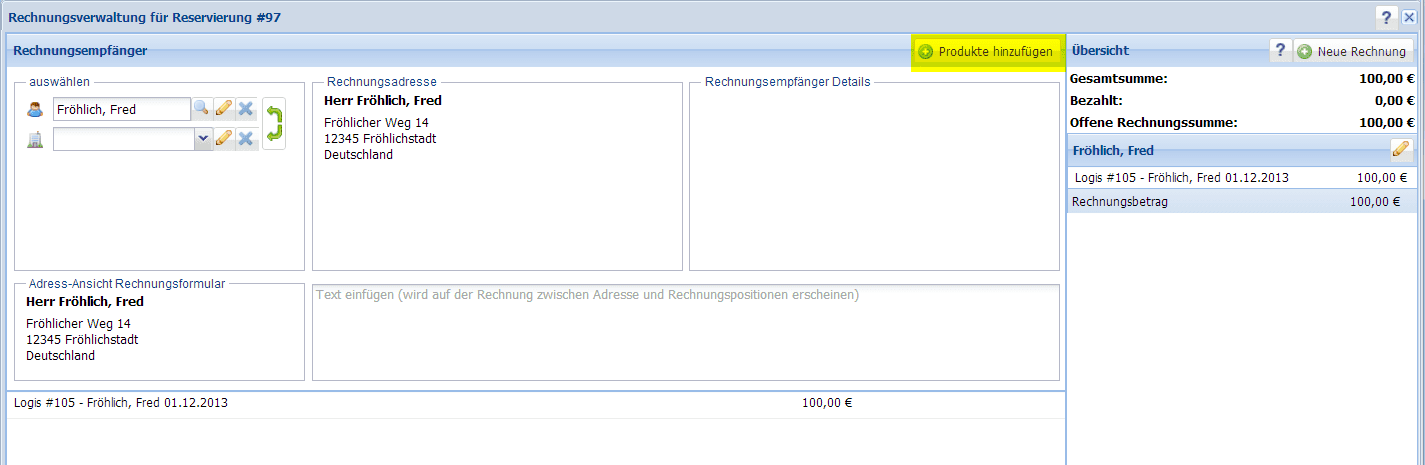Screen dimensions: 1425x465
Task: Click the guest name field containing Fröhlich, Fred
Action: pos(120,109)
